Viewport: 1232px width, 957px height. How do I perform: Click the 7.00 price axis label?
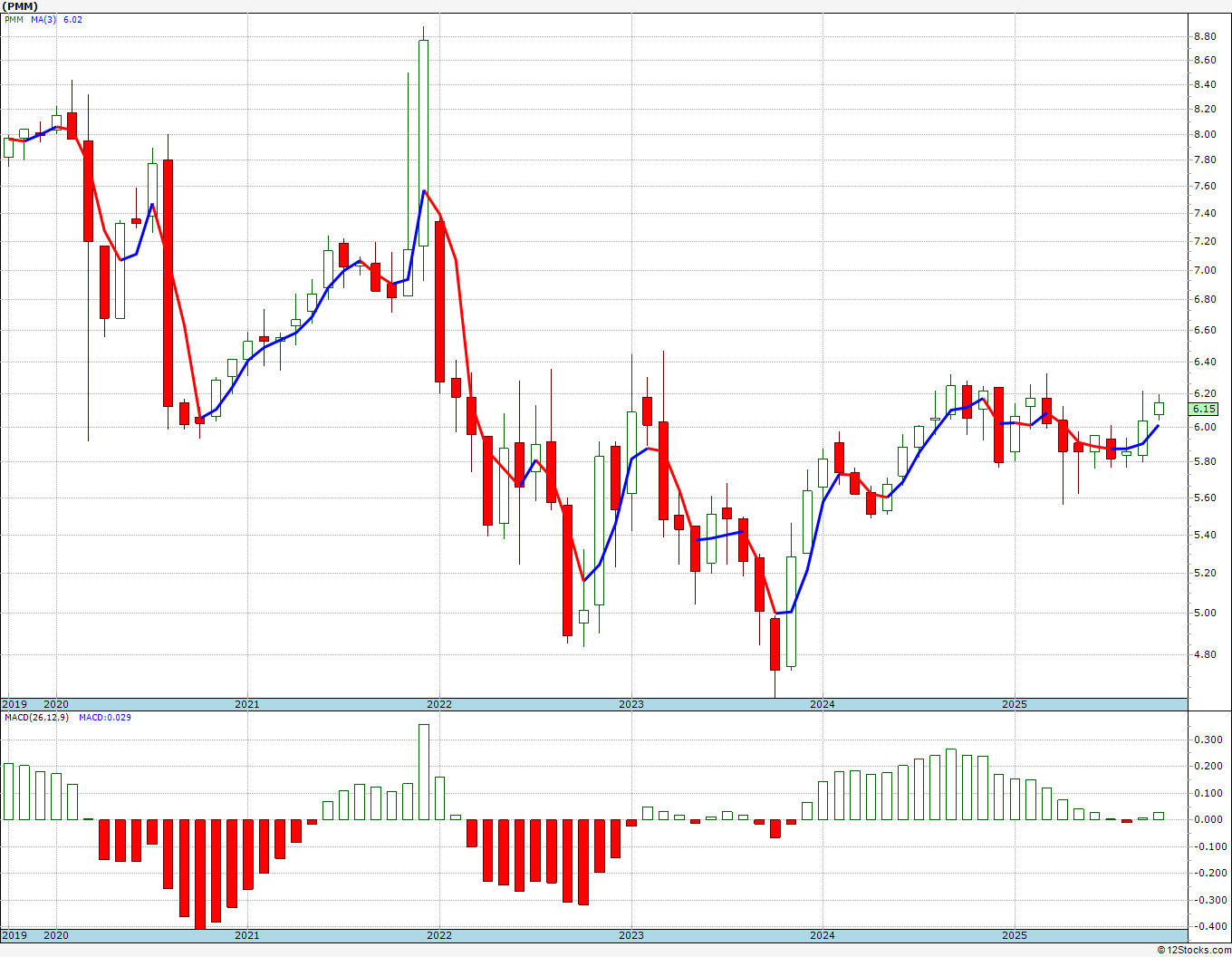pos(1205,270)
